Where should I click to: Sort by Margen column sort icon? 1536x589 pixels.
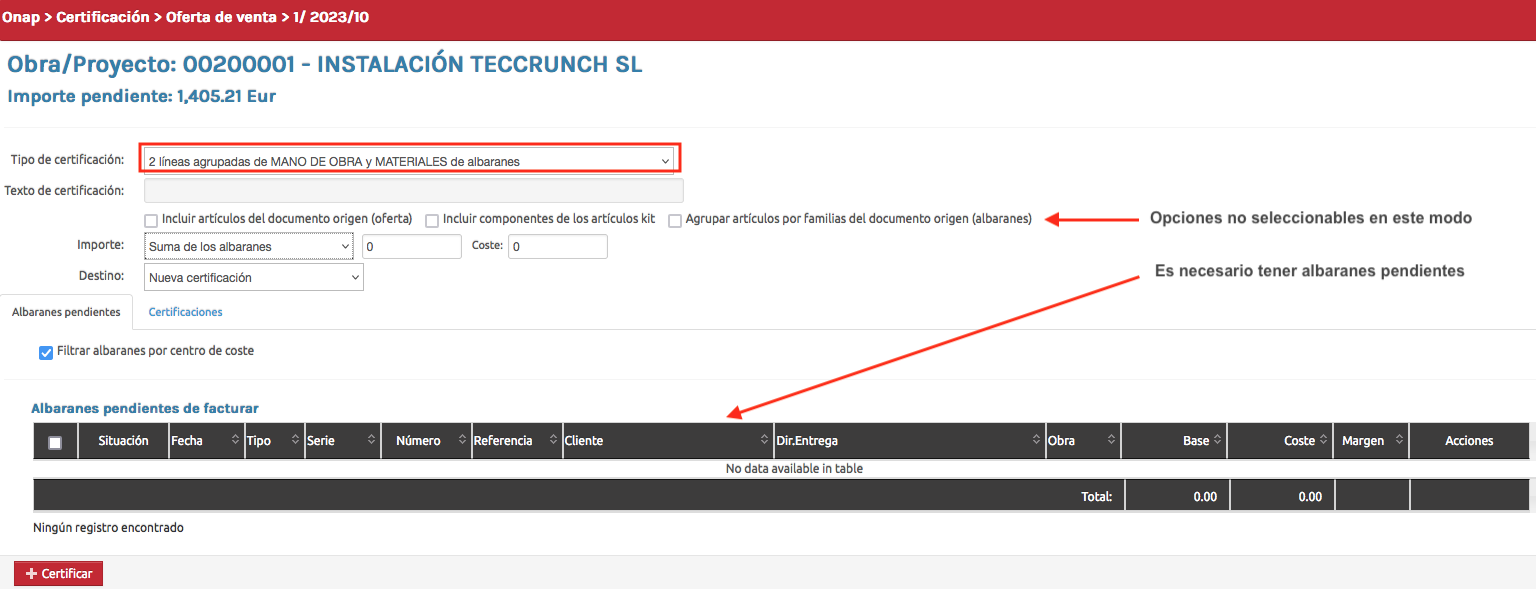(1399, 441)
